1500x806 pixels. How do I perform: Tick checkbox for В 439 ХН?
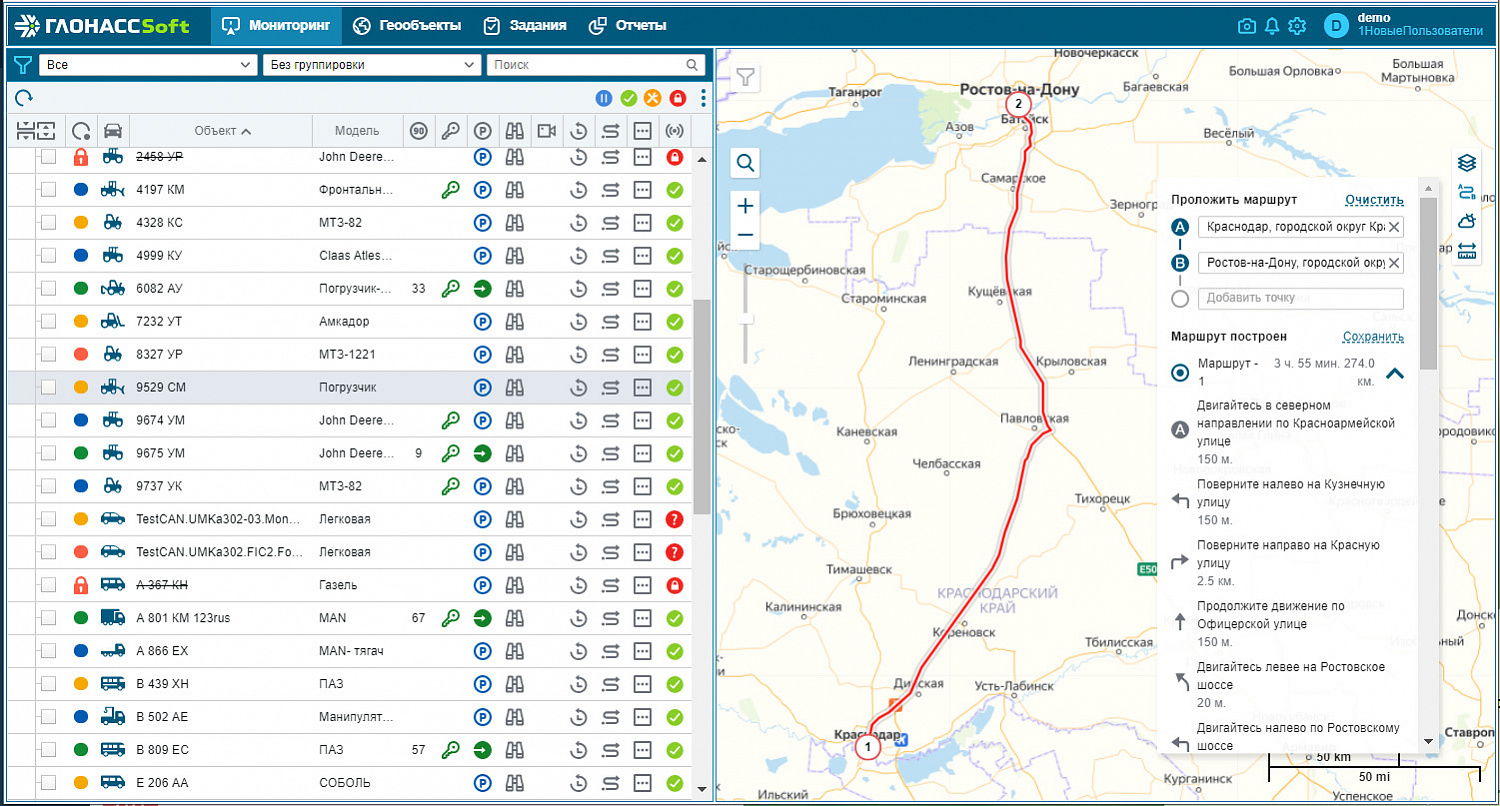pos(48,684)
